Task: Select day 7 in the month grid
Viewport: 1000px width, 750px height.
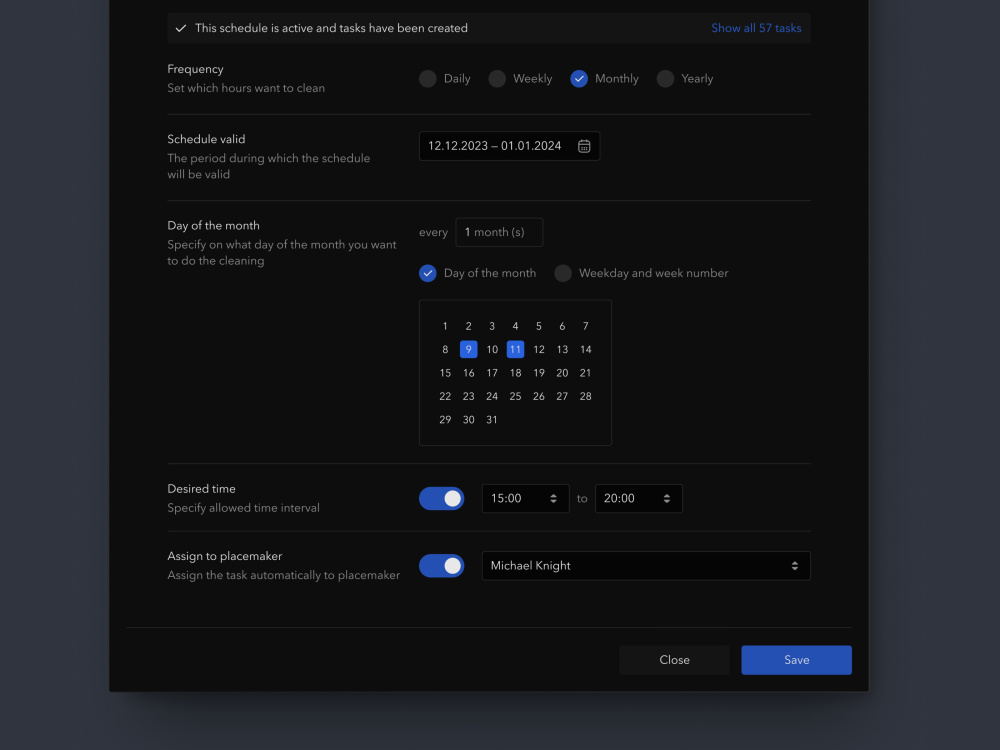Action: pos(585,326)
